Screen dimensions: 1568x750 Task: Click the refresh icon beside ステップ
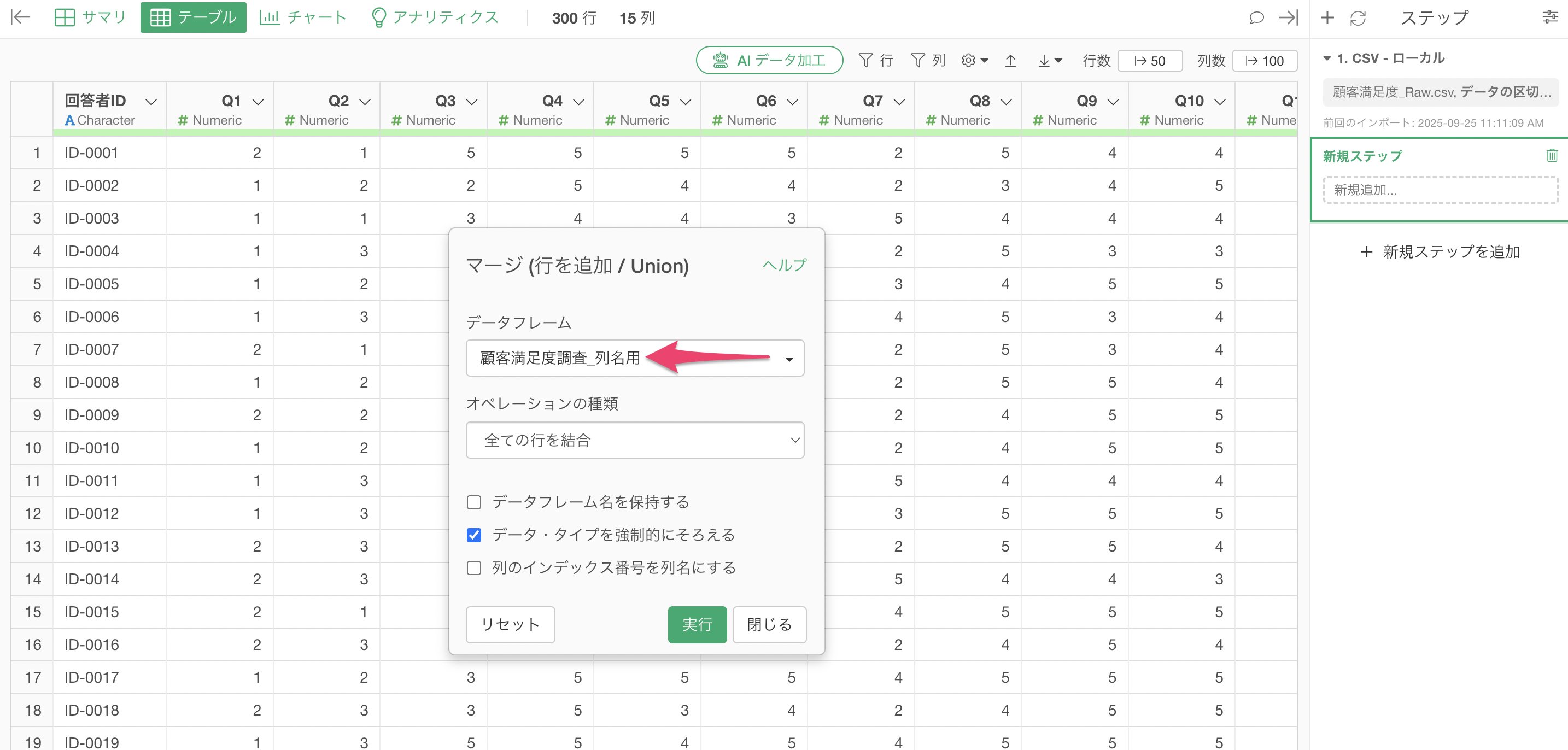point(1358,17)
